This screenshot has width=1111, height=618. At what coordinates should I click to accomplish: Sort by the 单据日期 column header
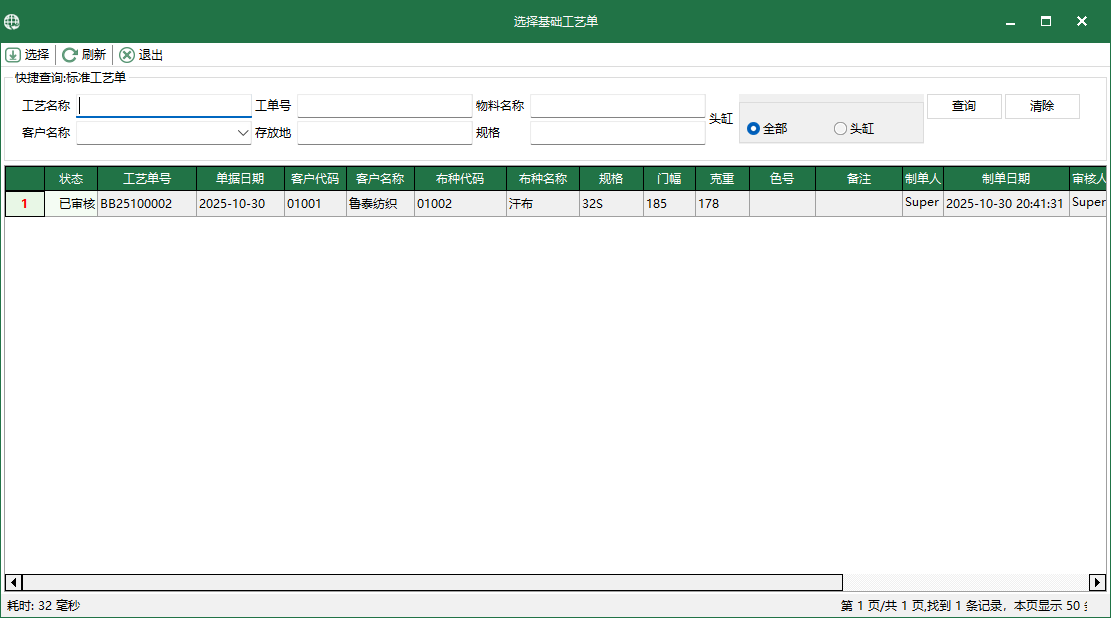(x=240, y=179)
